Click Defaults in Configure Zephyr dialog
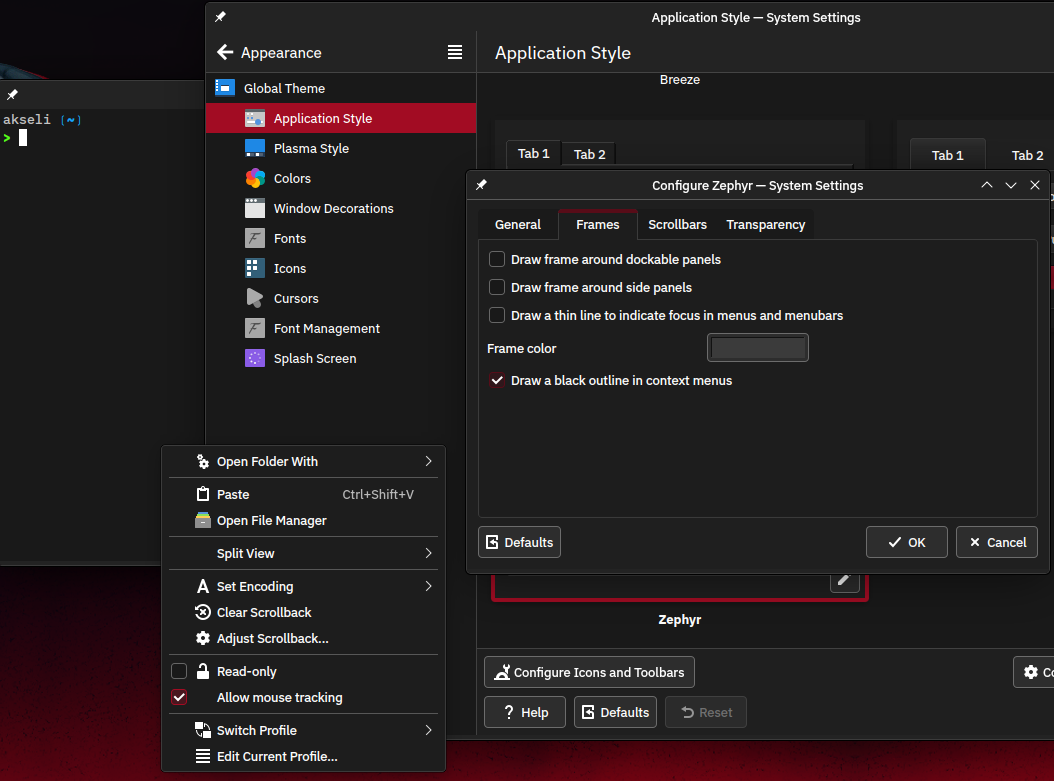Image resolution: width=1054 pixels, height=781 pixels. 519,542
